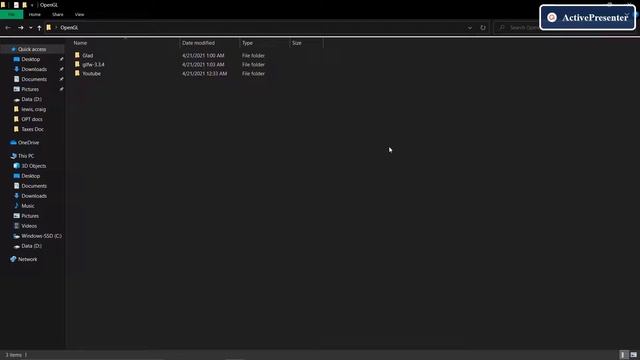Open pinned Desktop under Quick access

click(31, 59)
